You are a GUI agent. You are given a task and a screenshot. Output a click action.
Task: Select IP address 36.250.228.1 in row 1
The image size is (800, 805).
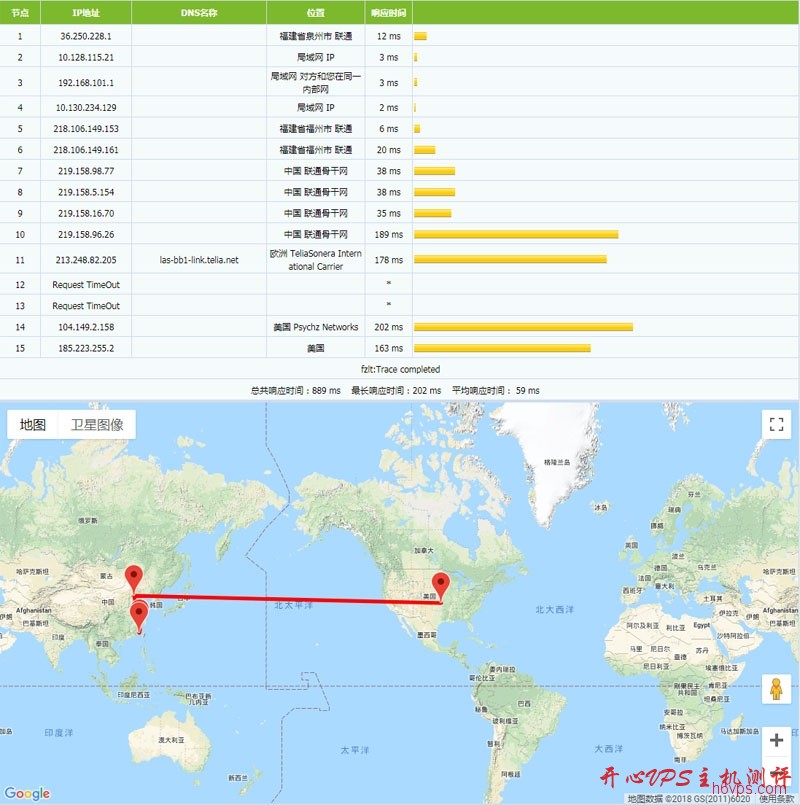point(87,37)
